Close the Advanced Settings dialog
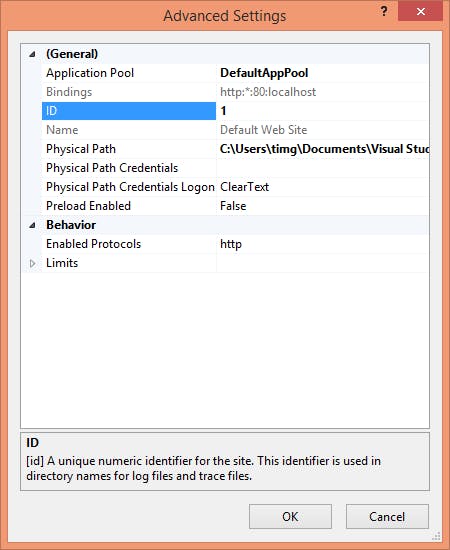The width and height of the screenshot is (450, 550). (420, 12)
